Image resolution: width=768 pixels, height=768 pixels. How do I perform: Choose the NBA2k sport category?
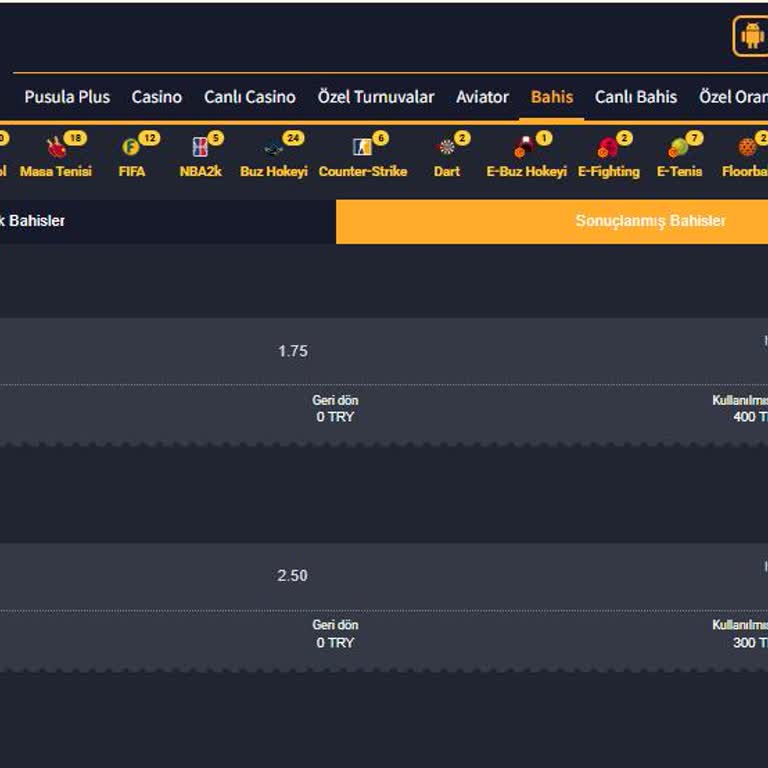[200, 149]
